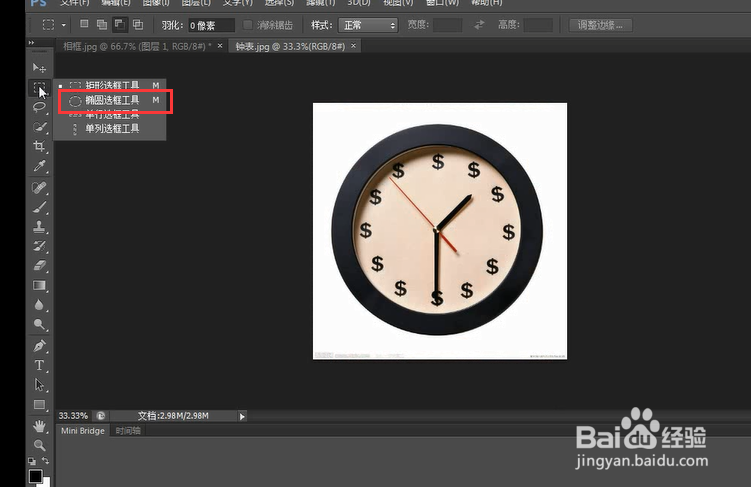Select the Dodge tool

(39, 325)
